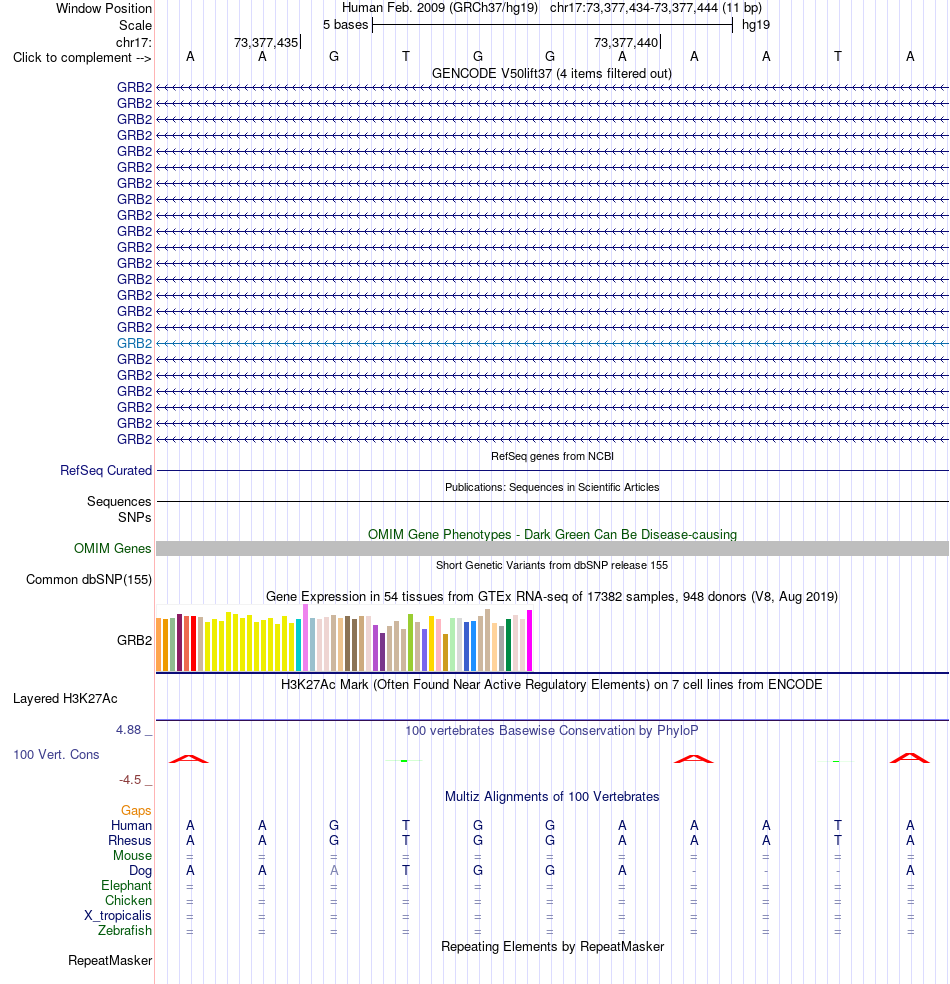
Task: Click the 73,377,435 ruler position
Action: click(266, 43)
